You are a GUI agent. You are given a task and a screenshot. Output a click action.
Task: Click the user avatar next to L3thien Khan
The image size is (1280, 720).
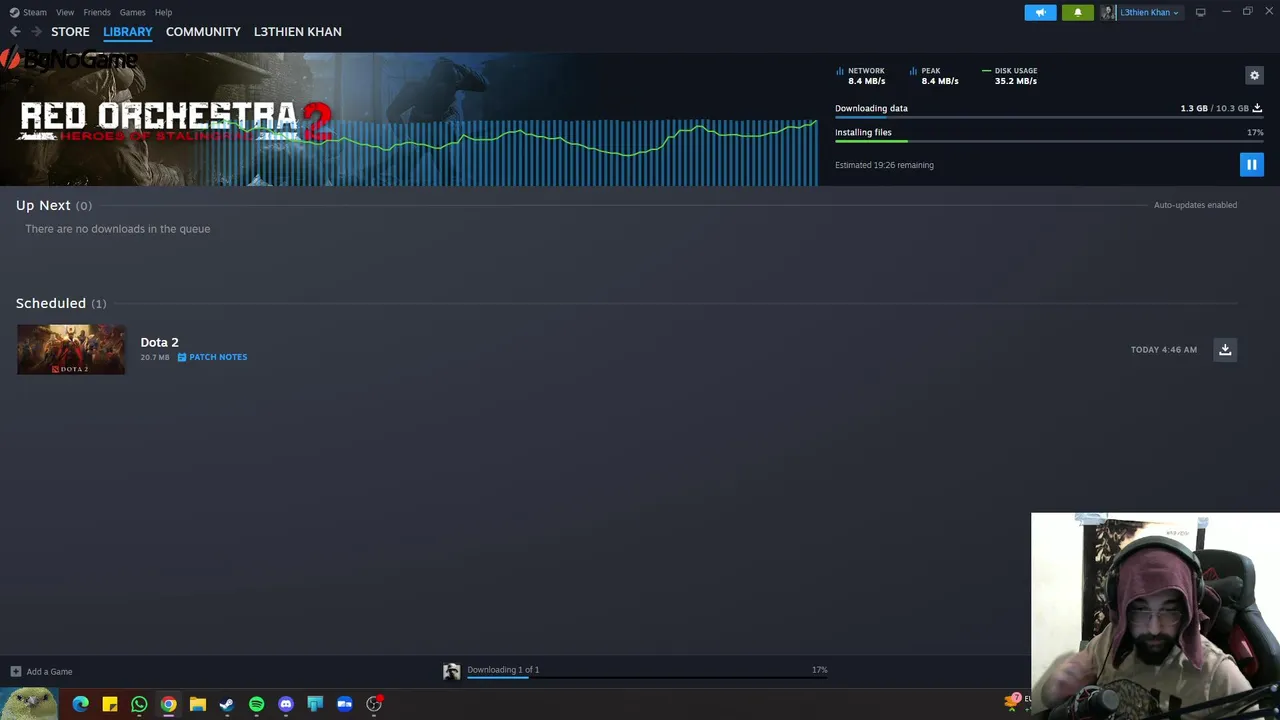pyautogui.click(x=1108, y=12)
